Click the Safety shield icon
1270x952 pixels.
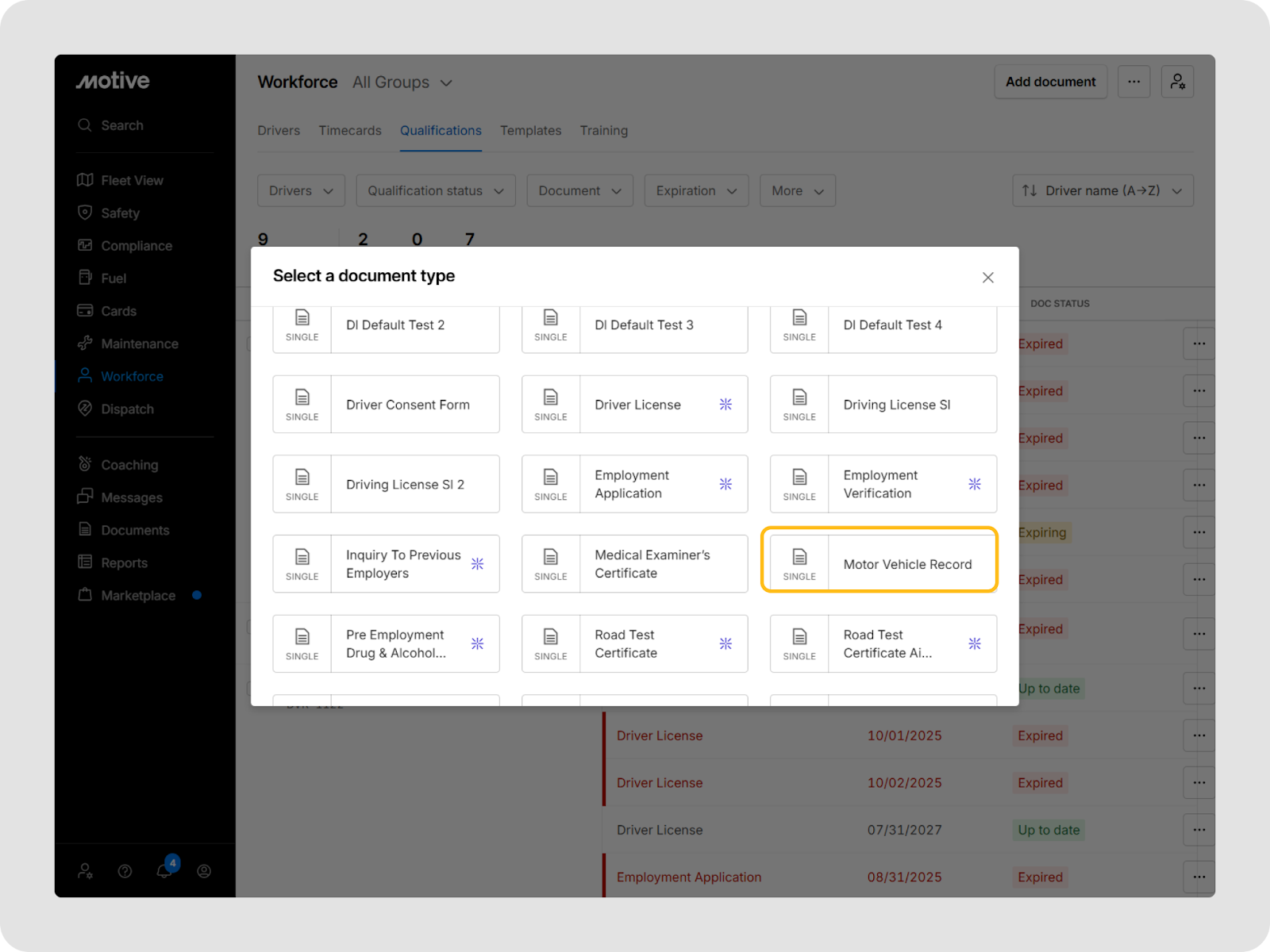pyautogui.click(x=85, y=213)
